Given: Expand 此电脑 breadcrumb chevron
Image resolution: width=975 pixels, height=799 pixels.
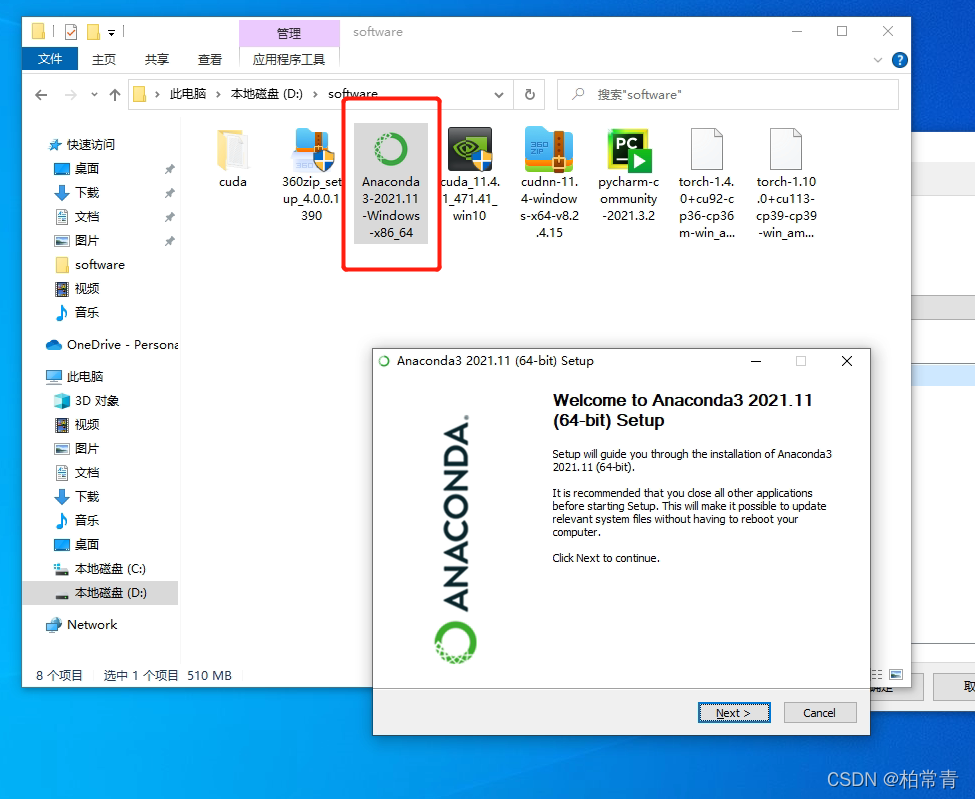Looking at the screenshot, I should [218, 95].
